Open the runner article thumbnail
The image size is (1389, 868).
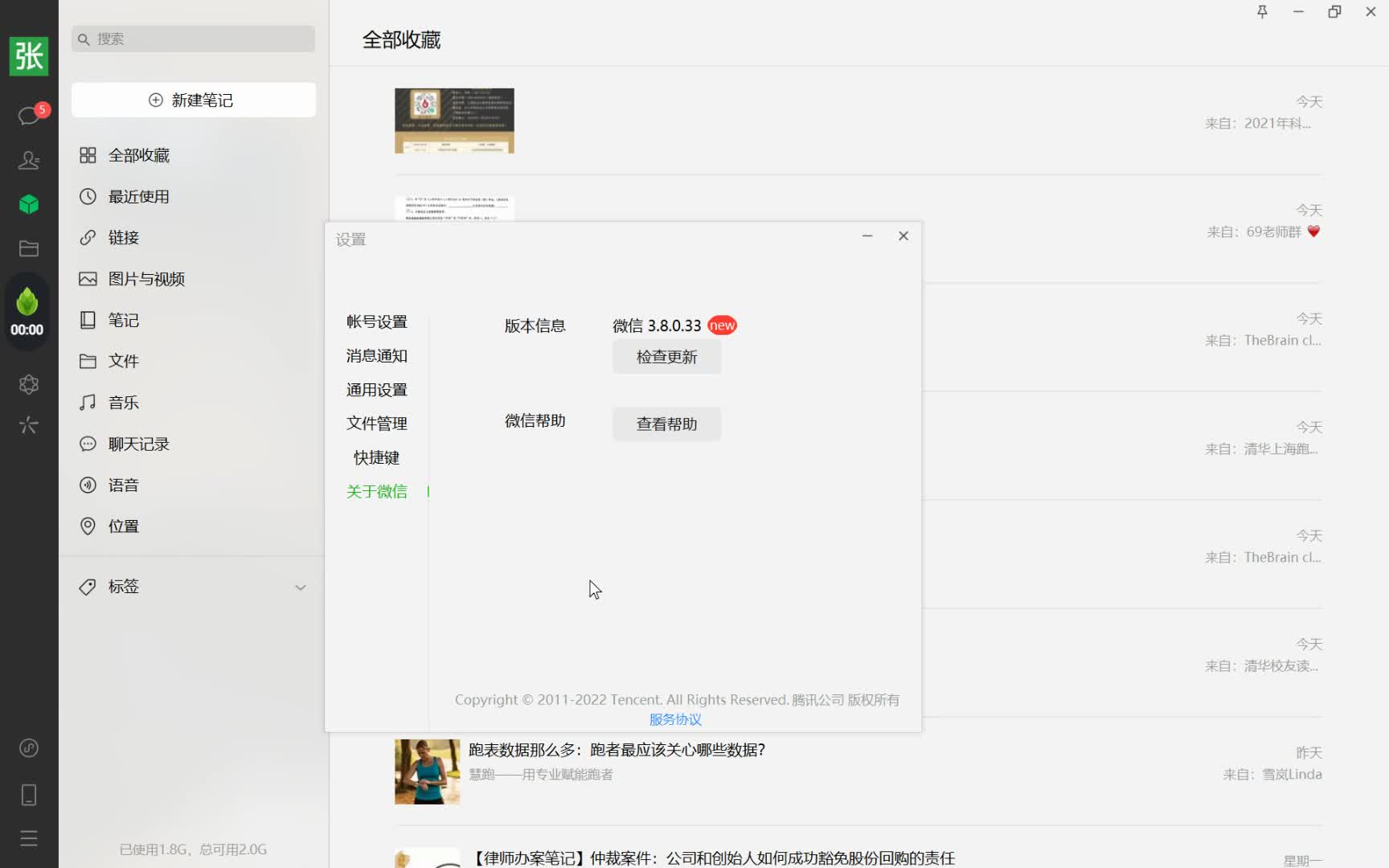(427, 772)
